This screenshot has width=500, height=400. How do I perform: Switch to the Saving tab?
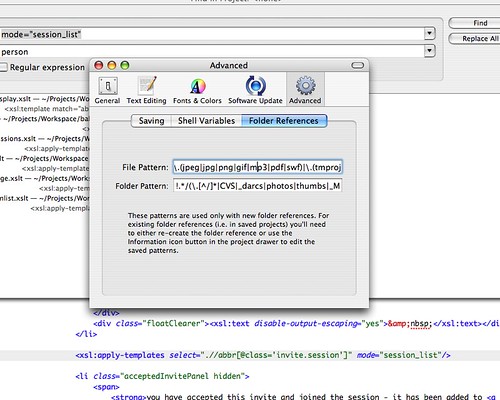[x=151, y=121]
